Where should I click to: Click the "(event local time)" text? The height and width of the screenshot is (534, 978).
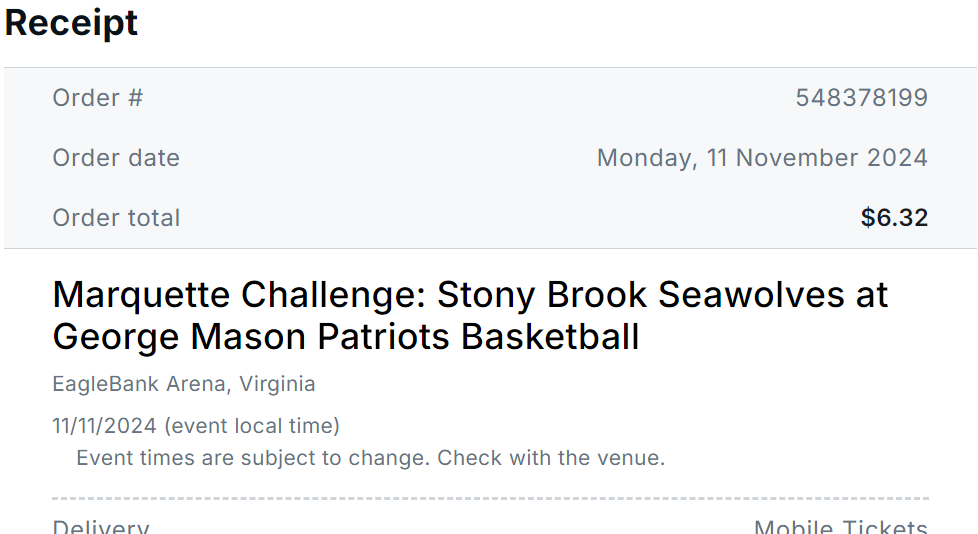coord(251,426)
